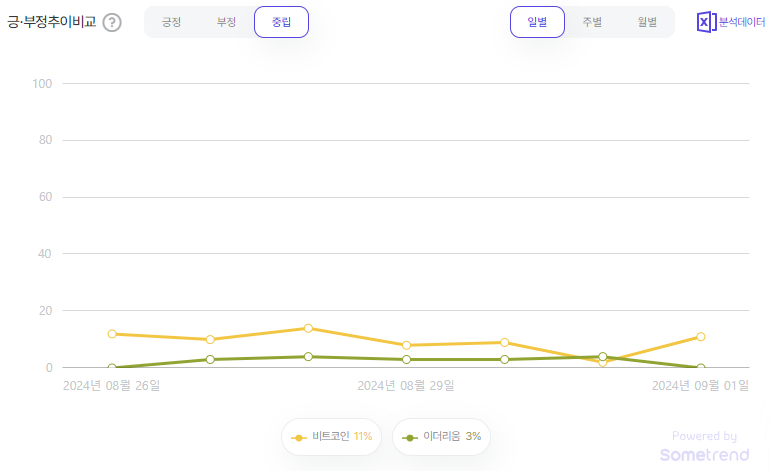Click the green 이더리움 legend marker

tap(410, 438)
